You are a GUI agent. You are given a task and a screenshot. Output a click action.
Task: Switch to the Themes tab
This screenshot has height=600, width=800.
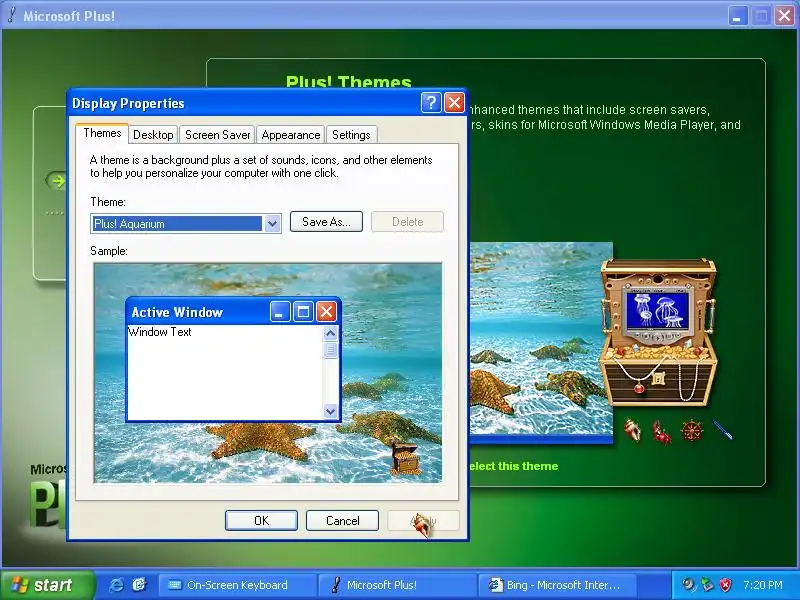point(102,133)
